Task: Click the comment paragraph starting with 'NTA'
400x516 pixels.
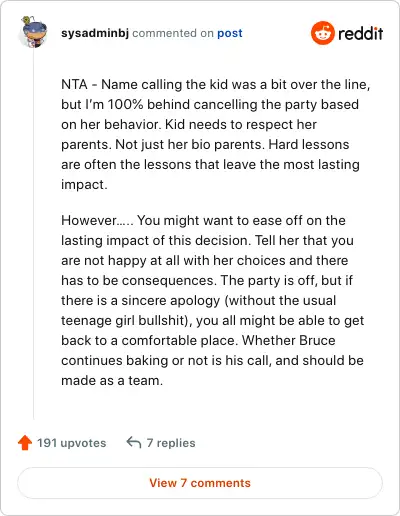Action: pos(215,134)
